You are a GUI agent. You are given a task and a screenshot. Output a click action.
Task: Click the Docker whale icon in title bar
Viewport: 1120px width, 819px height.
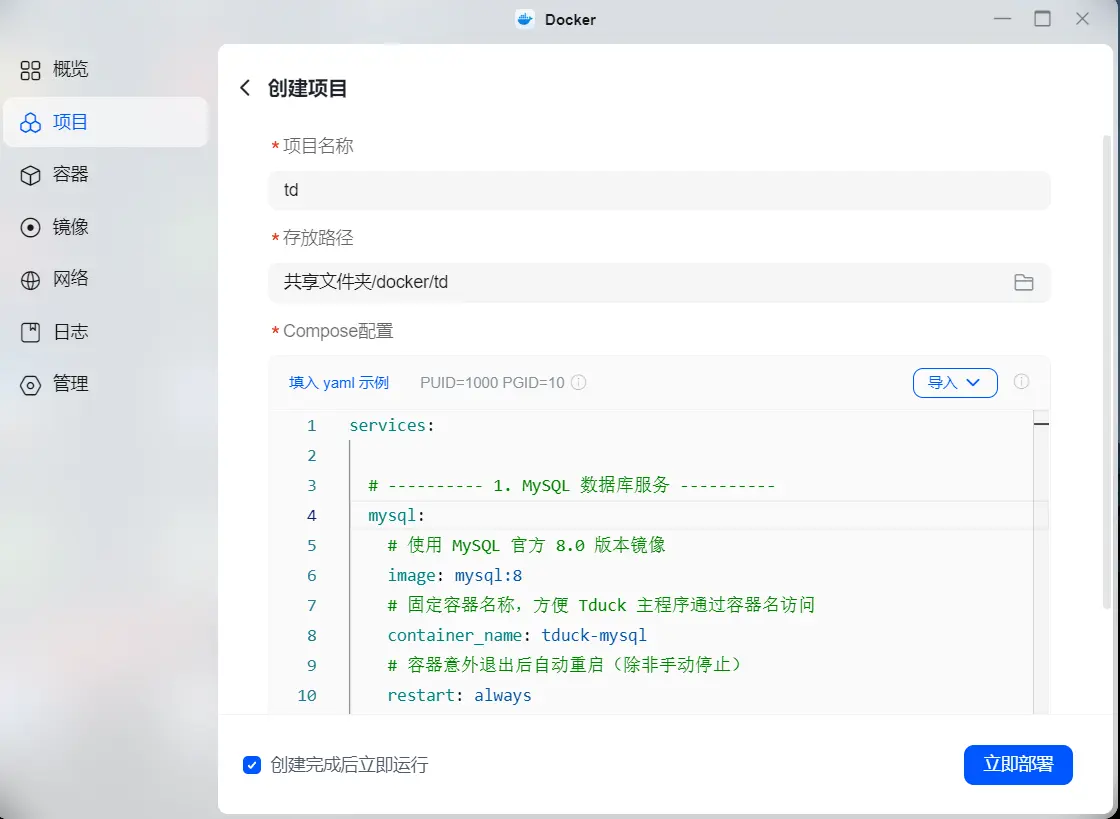525,19
